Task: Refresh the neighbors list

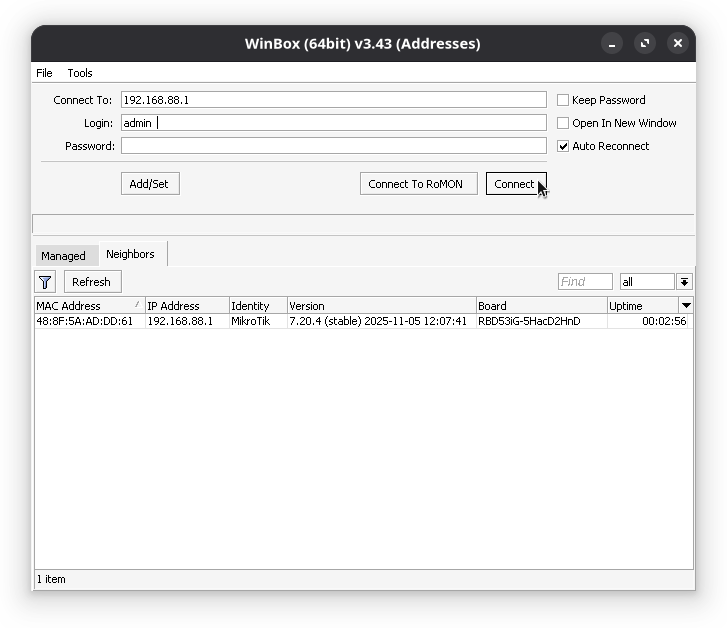Action: tap(91, 282)
